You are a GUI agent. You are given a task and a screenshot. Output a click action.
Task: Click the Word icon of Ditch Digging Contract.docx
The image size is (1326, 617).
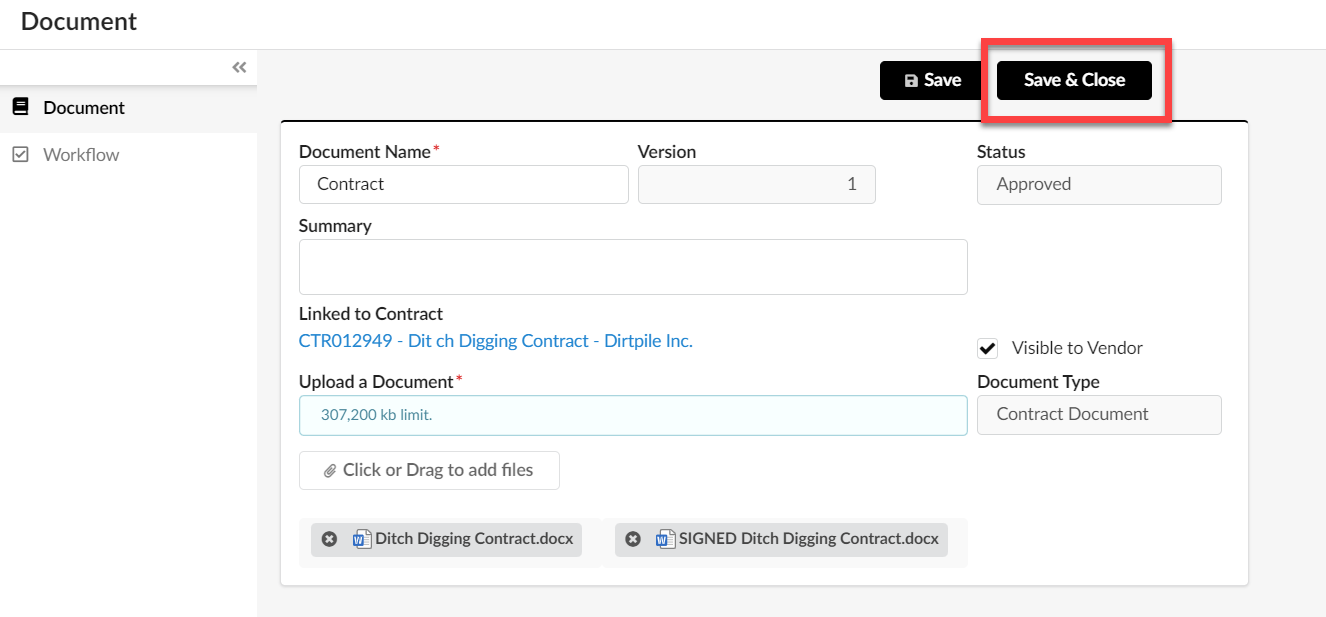tap(362, 539)
